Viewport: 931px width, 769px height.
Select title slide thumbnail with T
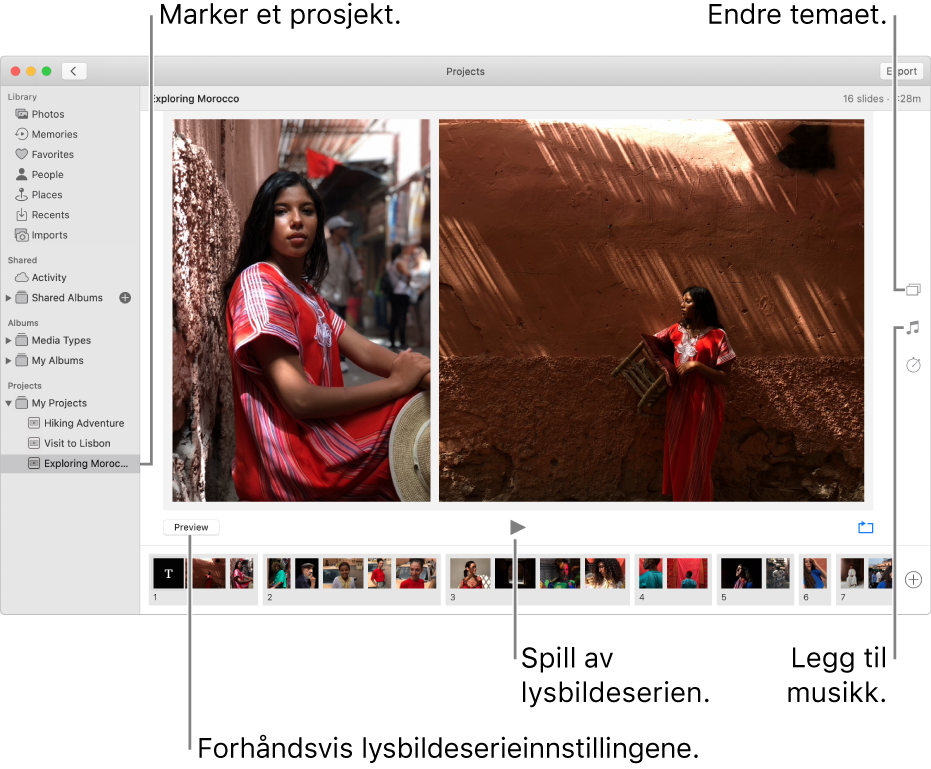(169, 573)
